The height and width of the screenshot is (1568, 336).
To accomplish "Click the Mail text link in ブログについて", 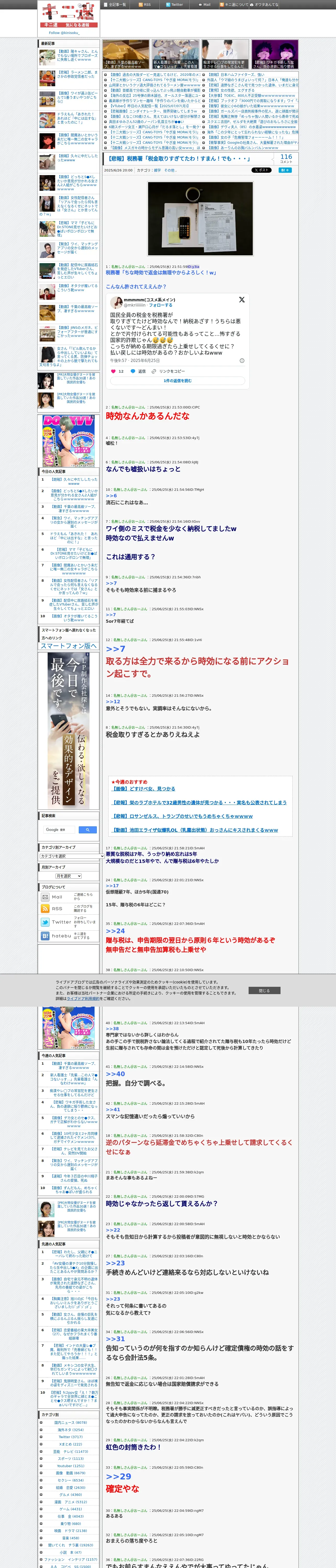I will click(x=57, y=897).
